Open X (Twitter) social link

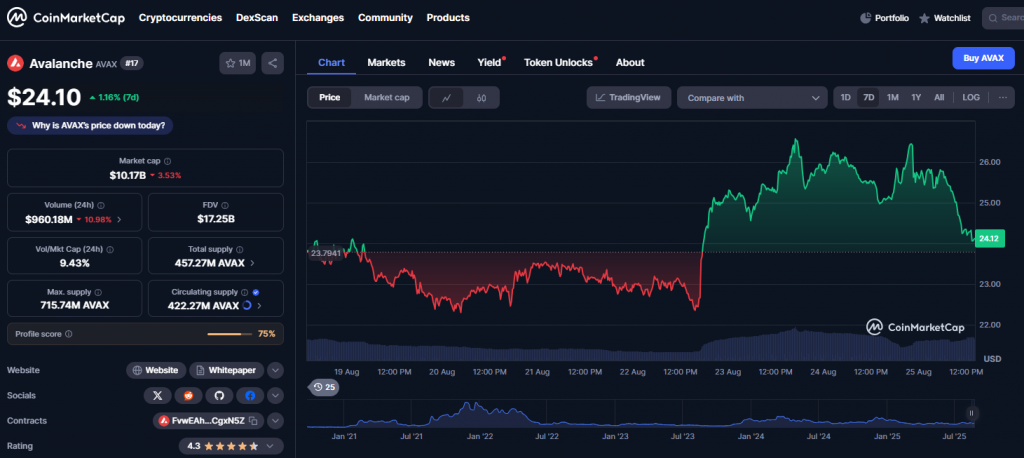157,395
